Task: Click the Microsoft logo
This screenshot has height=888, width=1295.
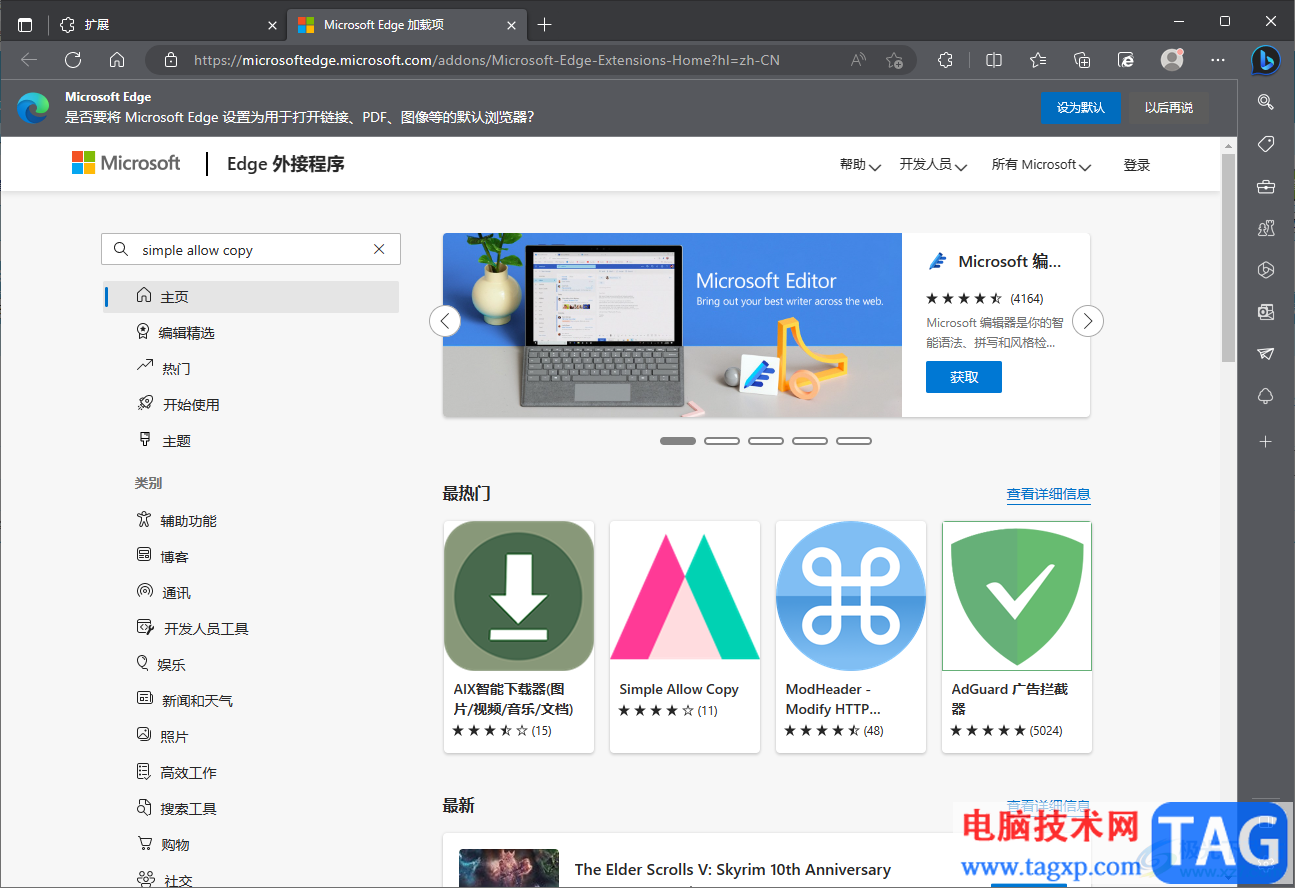Action: tap(126, 163)
